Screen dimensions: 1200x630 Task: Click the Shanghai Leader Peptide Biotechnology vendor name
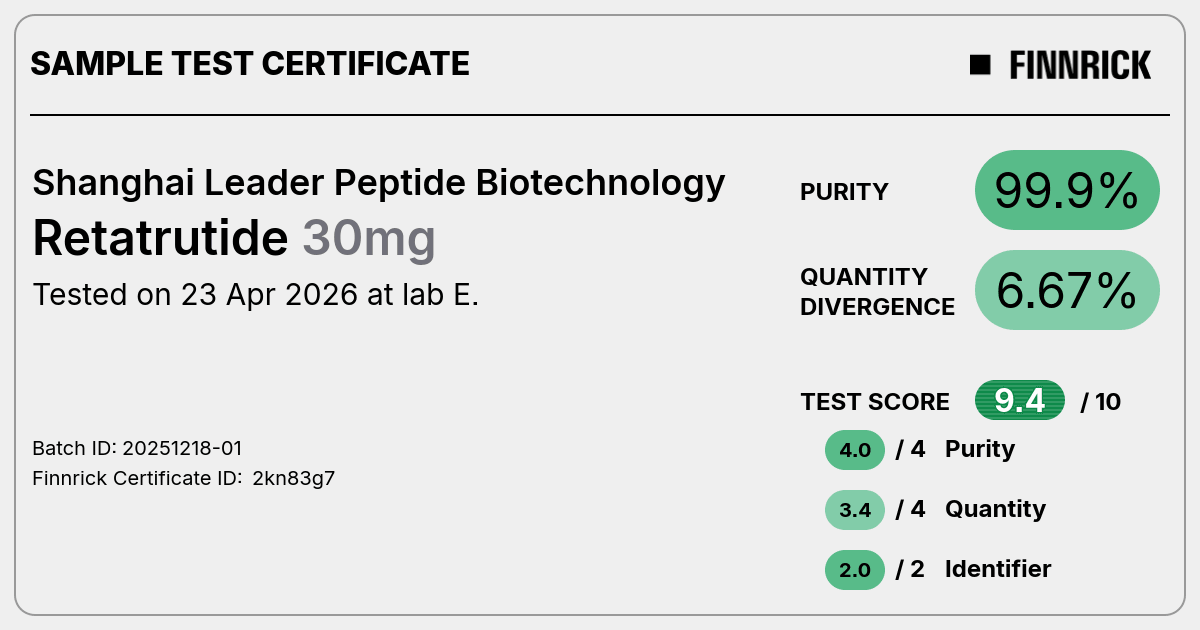click(379, 183)
